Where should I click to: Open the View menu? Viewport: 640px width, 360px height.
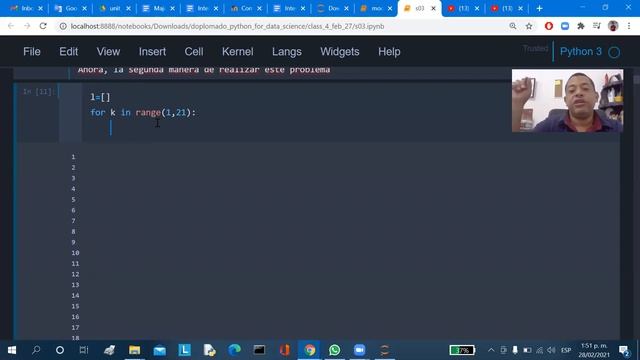(108, 52)
